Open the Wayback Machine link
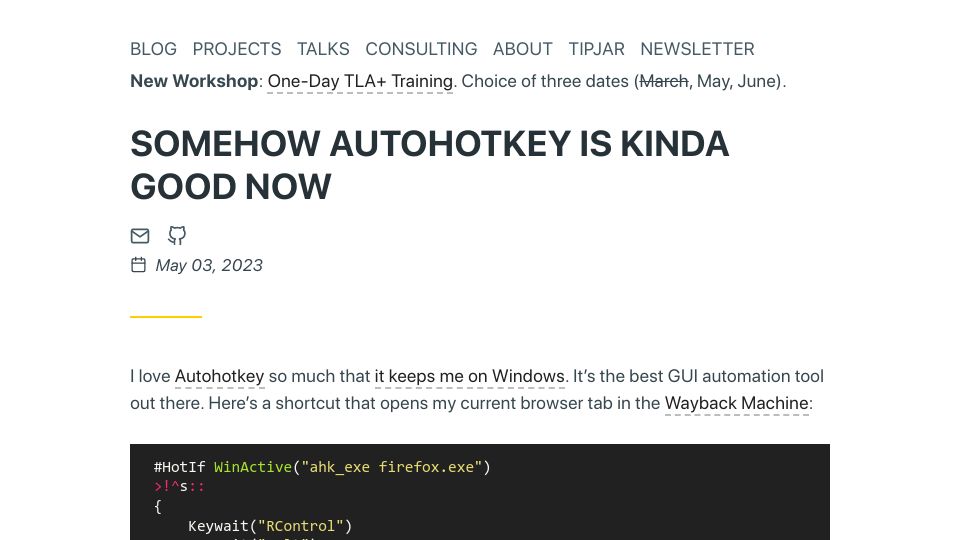This screenshot has height=540, width=960. pos(737,403)
